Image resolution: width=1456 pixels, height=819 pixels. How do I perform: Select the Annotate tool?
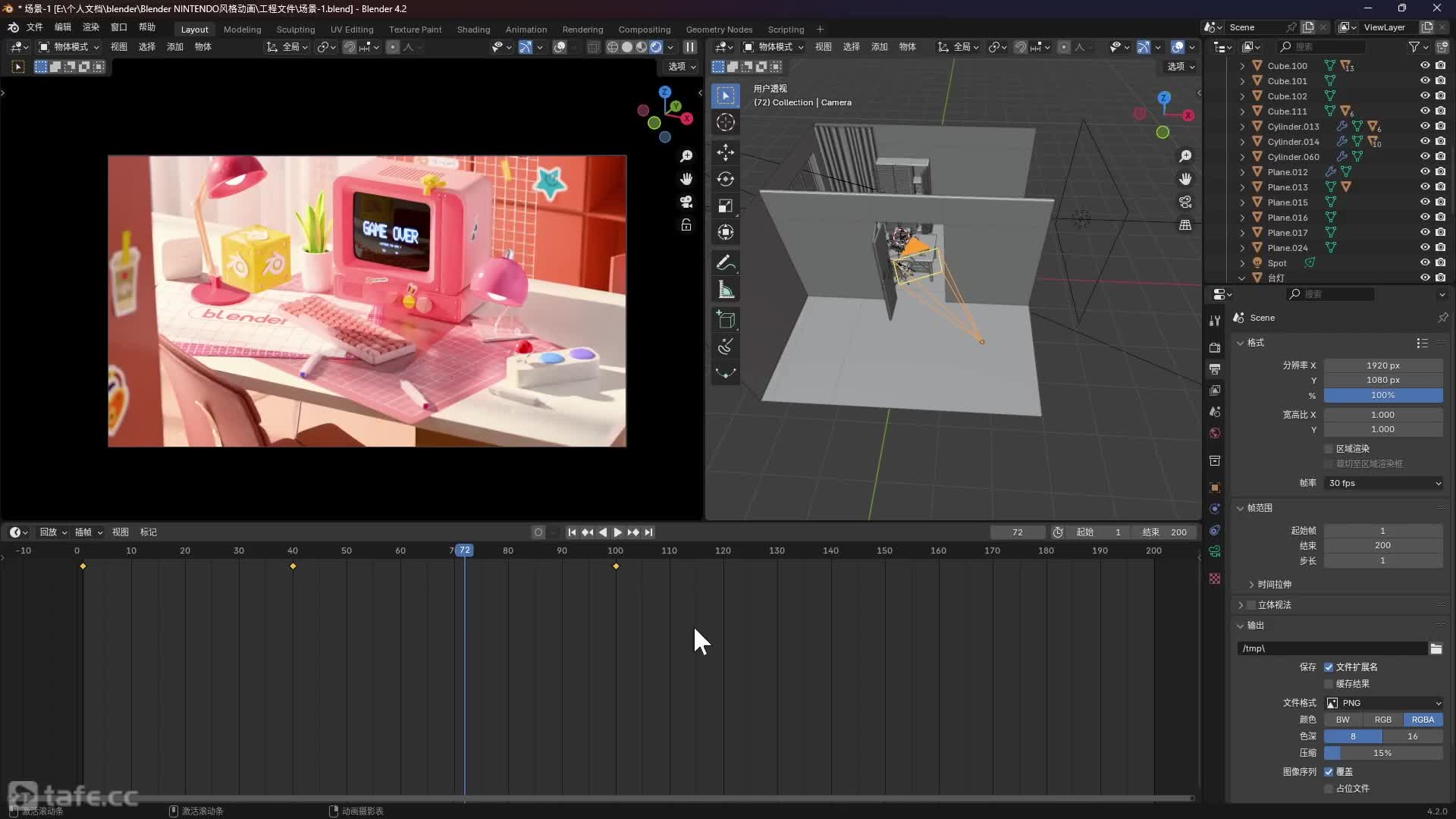click(726, 263)
